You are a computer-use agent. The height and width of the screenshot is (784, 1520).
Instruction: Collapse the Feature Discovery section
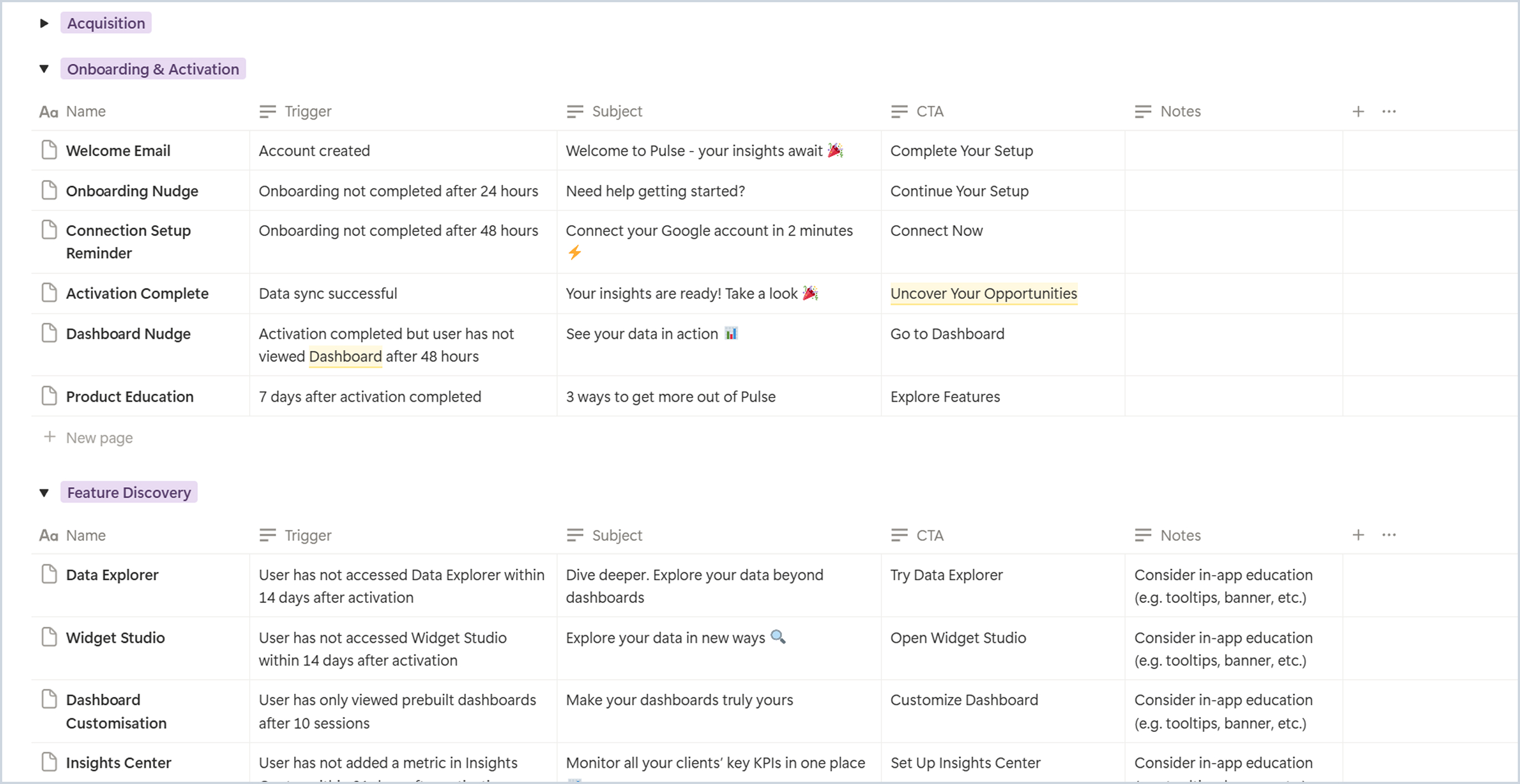(44, 492)
